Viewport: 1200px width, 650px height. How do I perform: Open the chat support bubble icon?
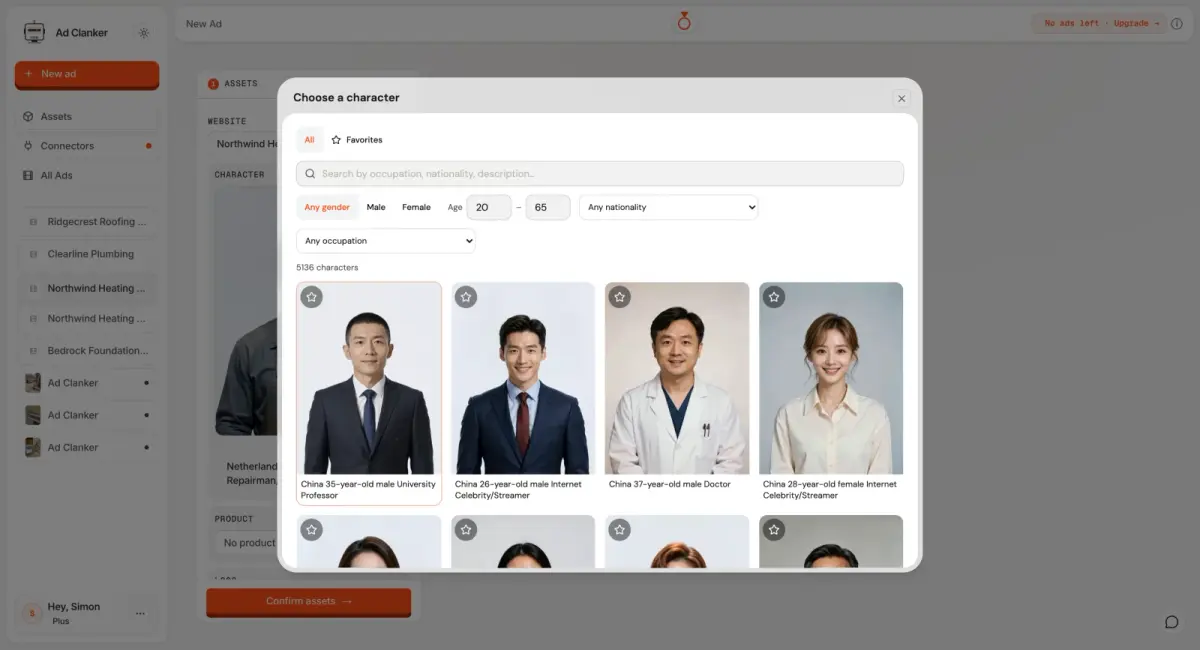(1172, 622)
